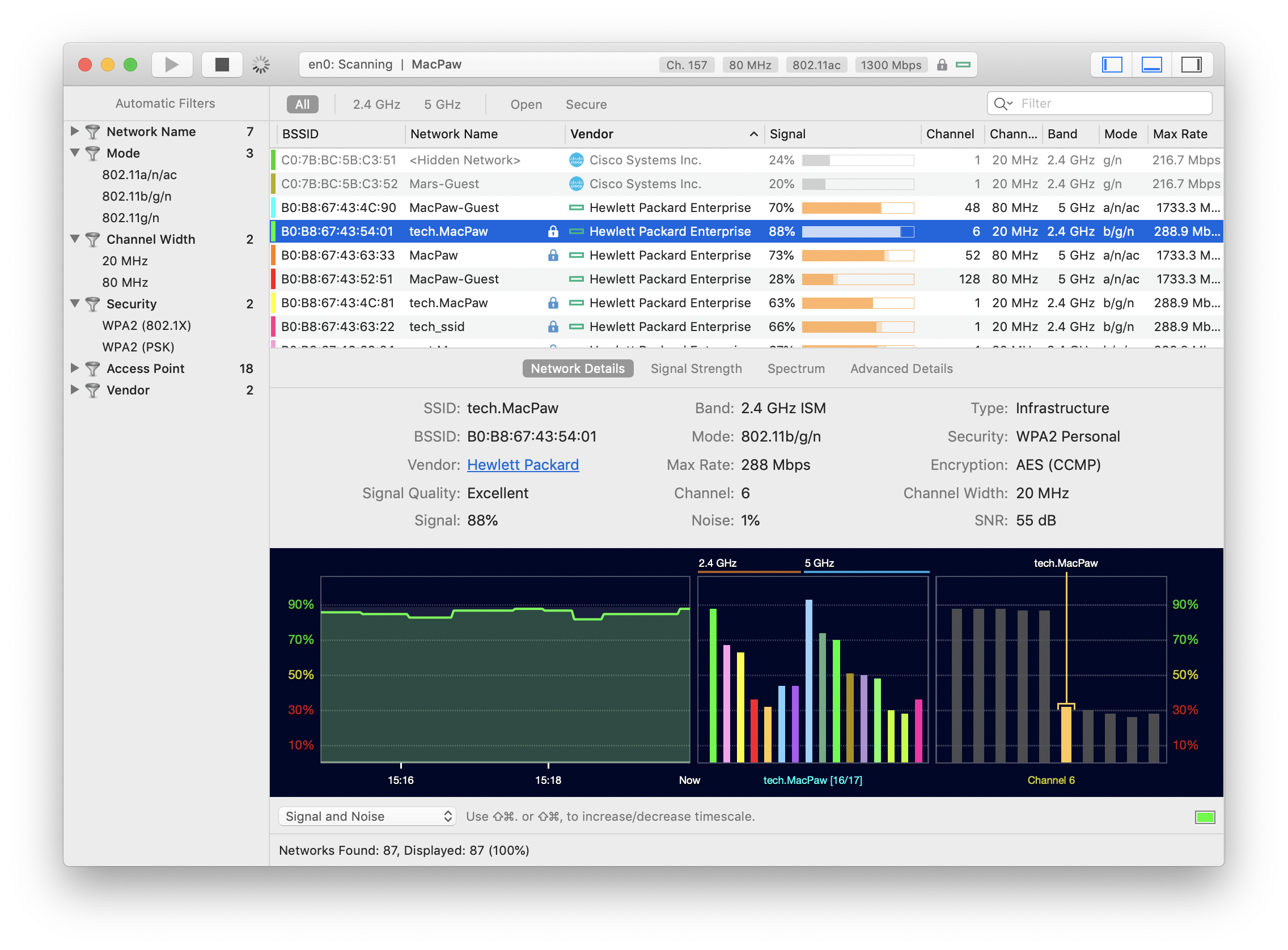Sort the table by BSSID column
The image size is (1288, 950).
341,134
